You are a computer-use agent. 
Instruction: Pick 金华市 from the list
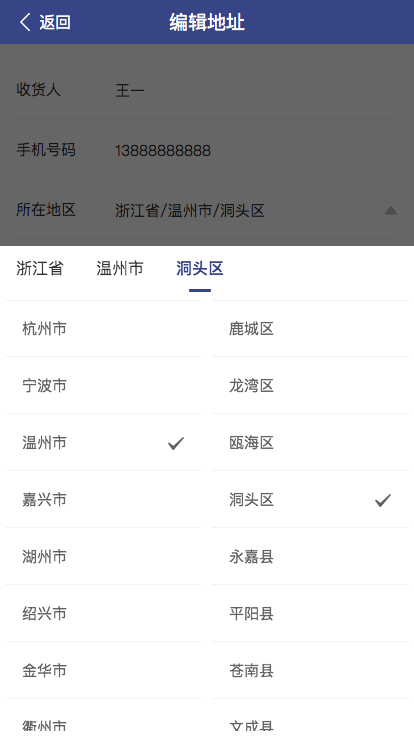pos(103,670)
